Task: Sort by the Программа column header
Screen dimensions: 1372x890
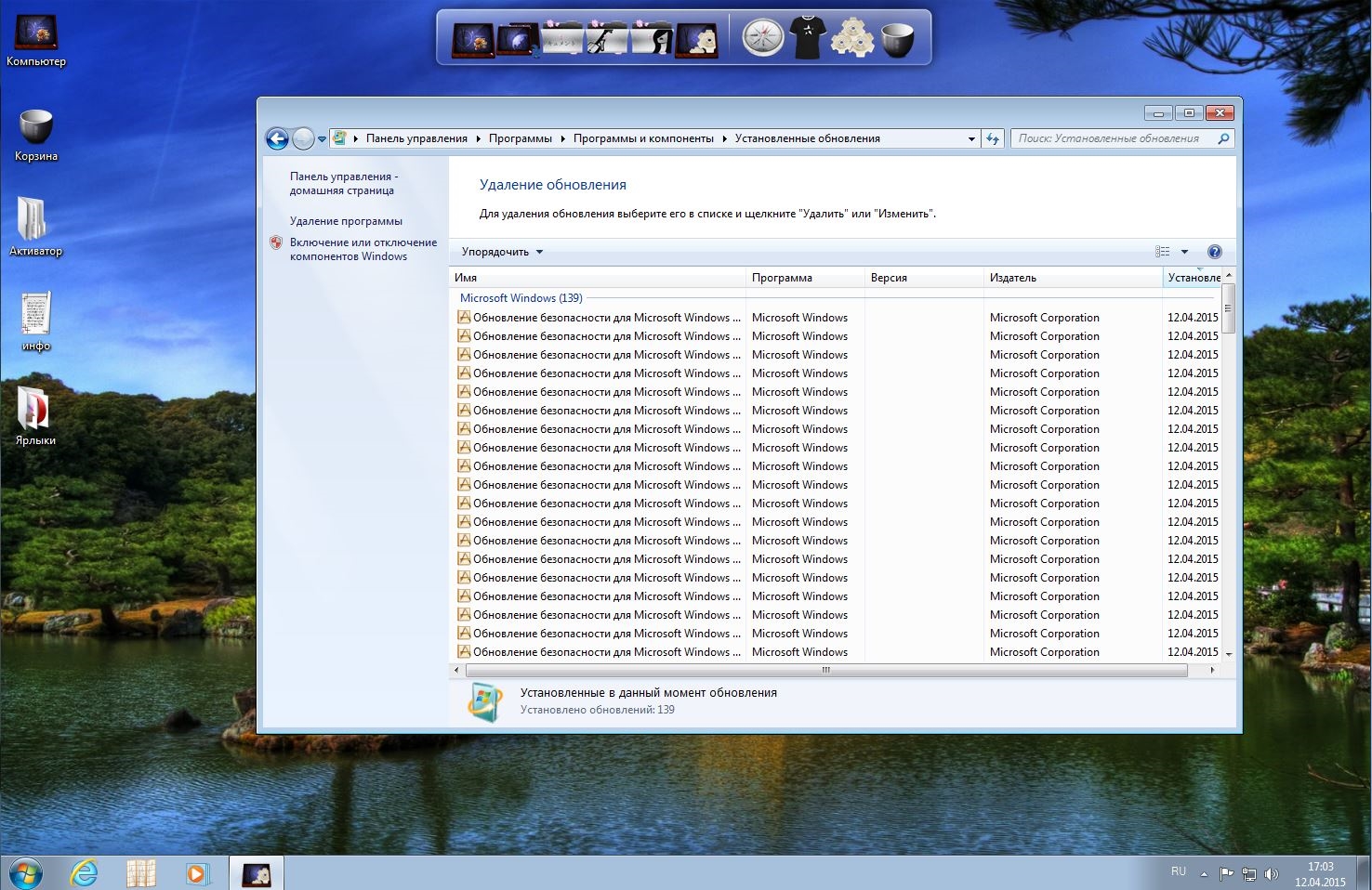Action: [806, 278]
